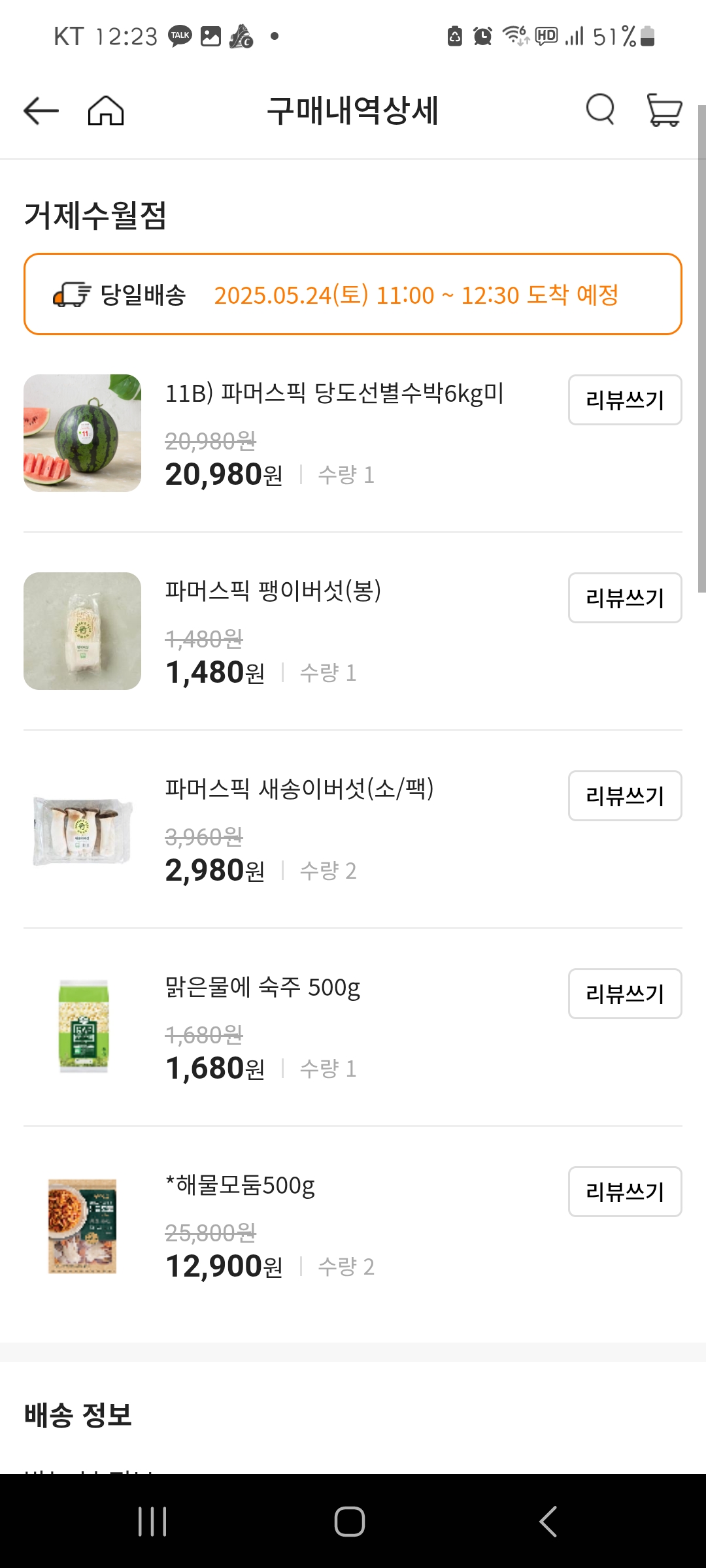Write review for king oyster mushroom (새송이버섯)
The width and height of the screenshot is (706, 1568).
tap(624, 796)
